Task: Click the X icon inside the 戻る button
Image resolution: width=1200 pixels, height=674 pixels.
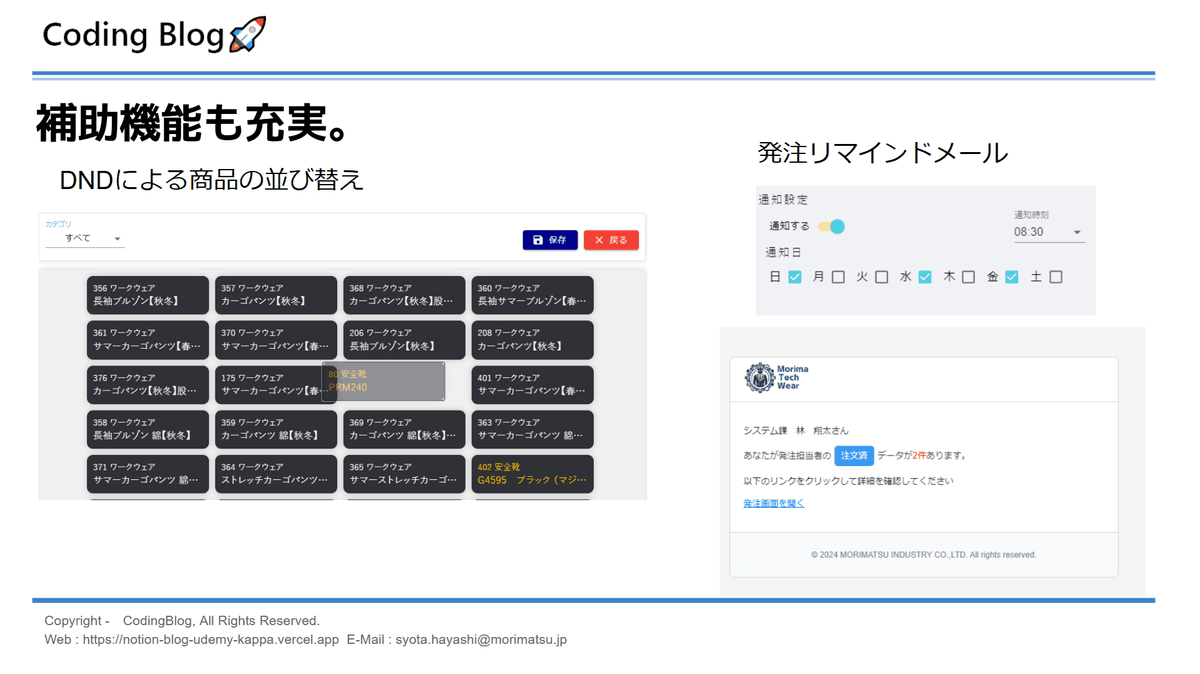Action: (598, 240)
